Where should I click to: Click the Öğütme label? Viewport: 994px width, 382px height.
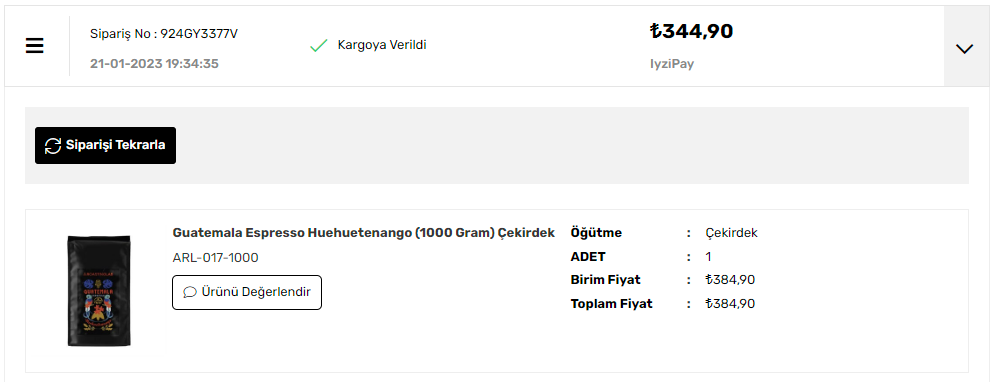point(596,232)
